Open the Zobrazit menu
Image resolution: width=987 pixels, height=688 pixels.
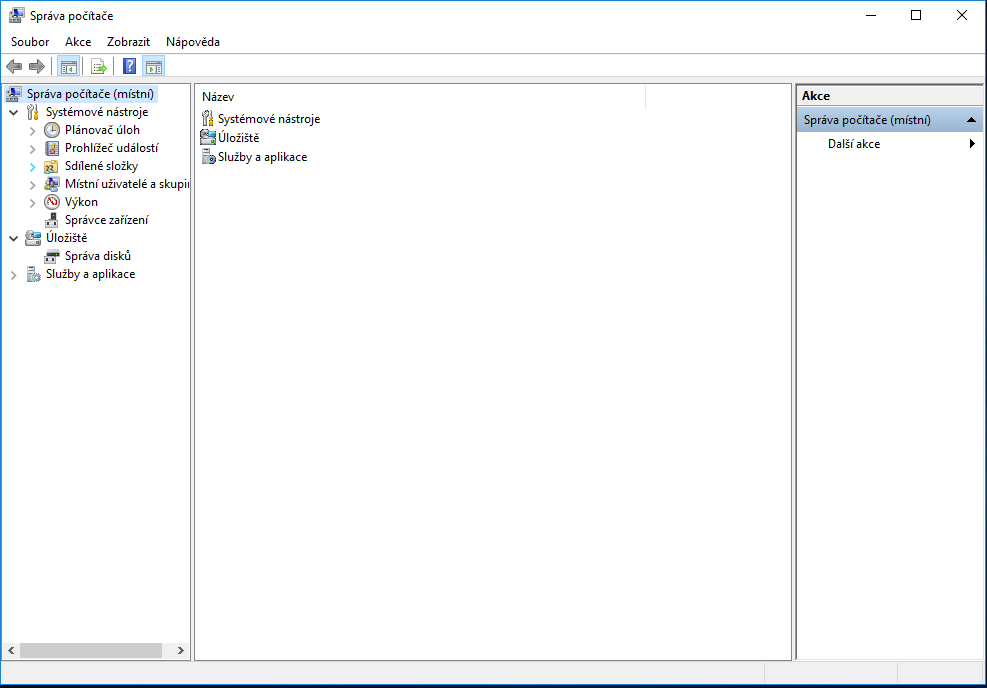[128, 42]
